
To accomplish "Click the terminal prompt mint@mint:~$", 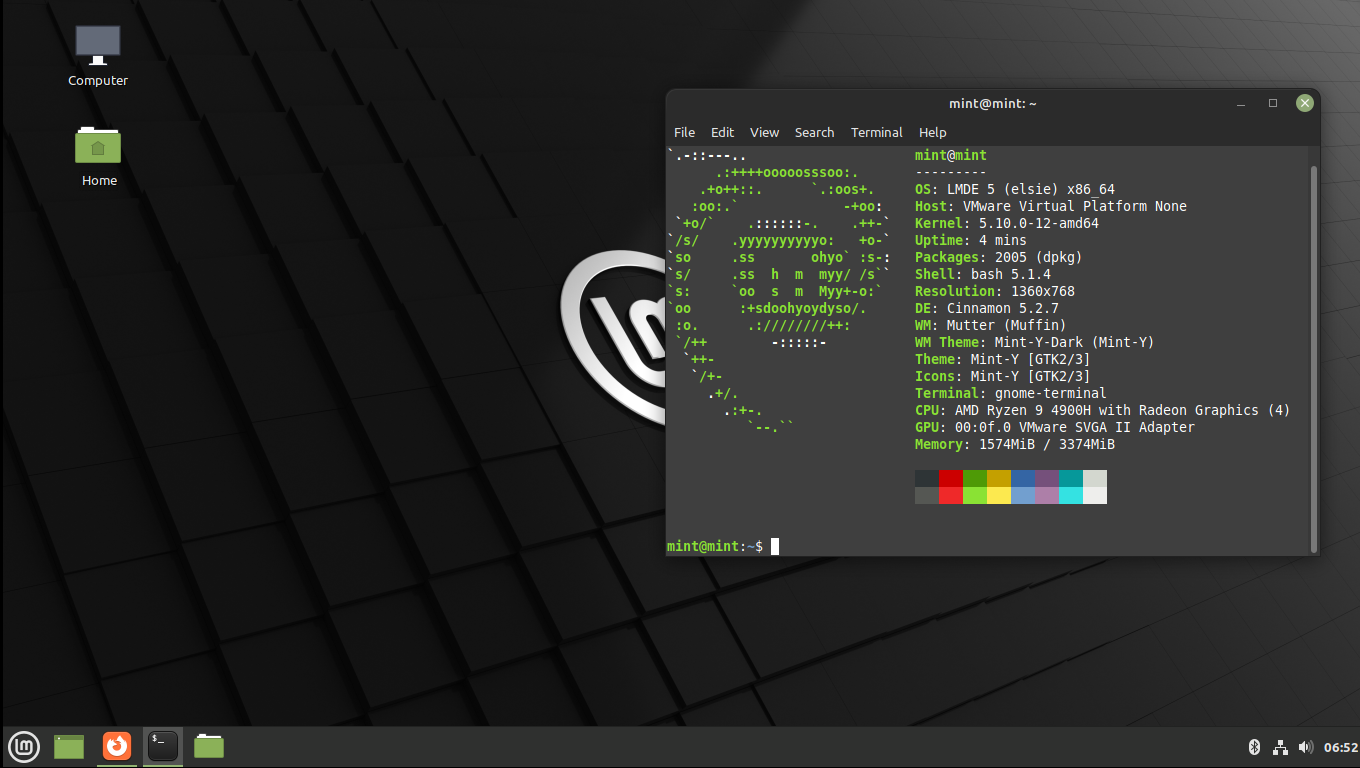I will click(715, 546).
